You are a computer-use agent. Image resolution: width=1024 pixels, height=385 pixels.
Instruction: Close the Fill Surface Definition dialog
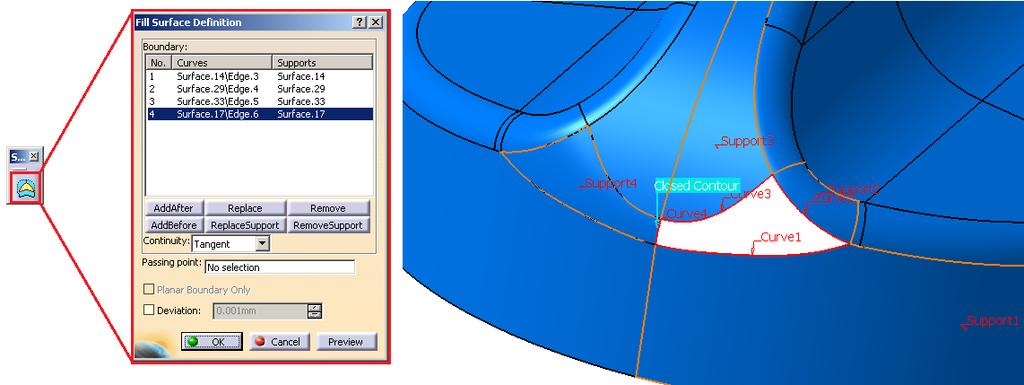point(376,22)
